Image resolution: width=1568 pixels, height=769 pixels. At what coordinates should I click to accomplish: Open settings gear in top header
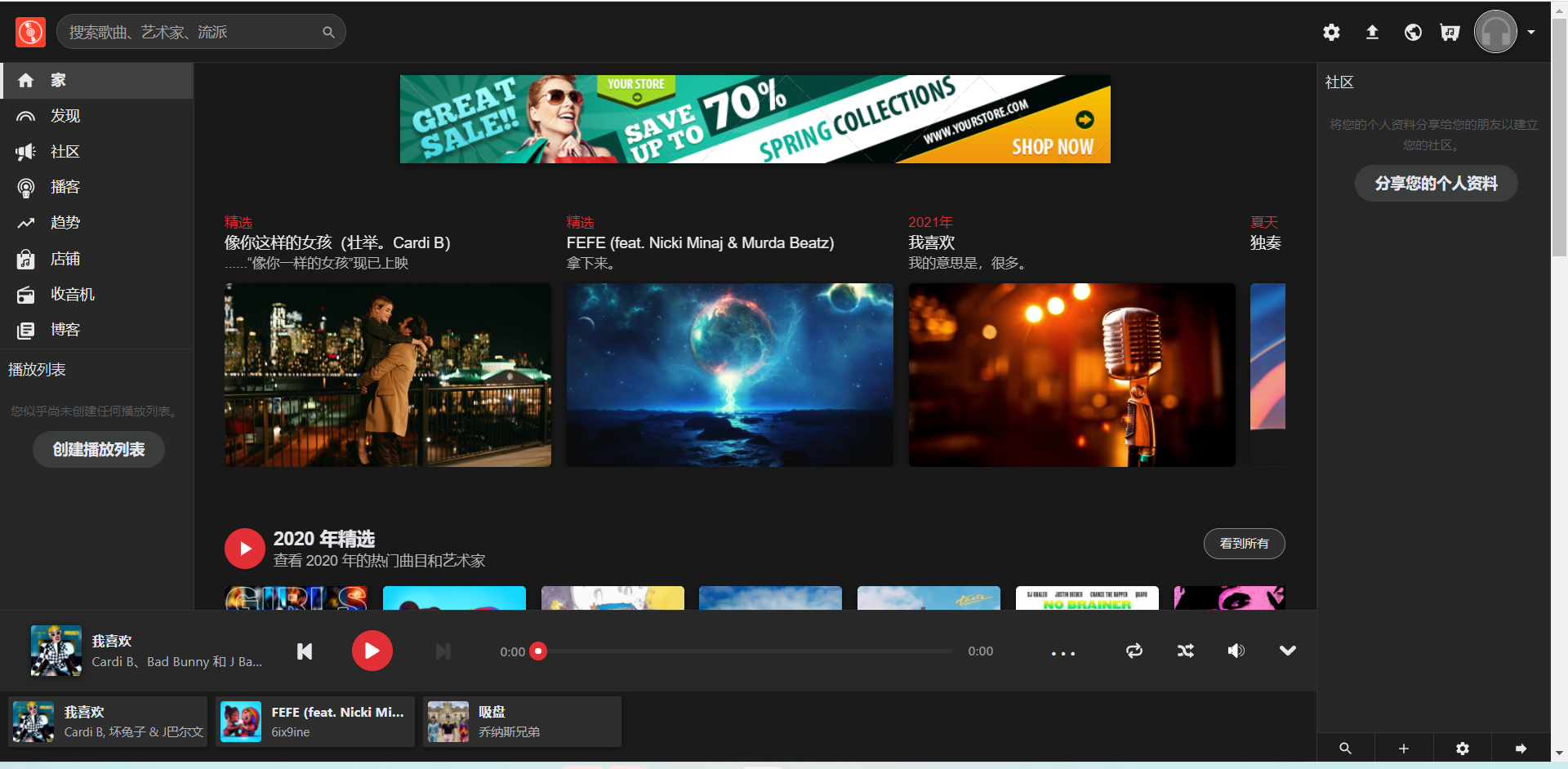(x=1331, y=32)
